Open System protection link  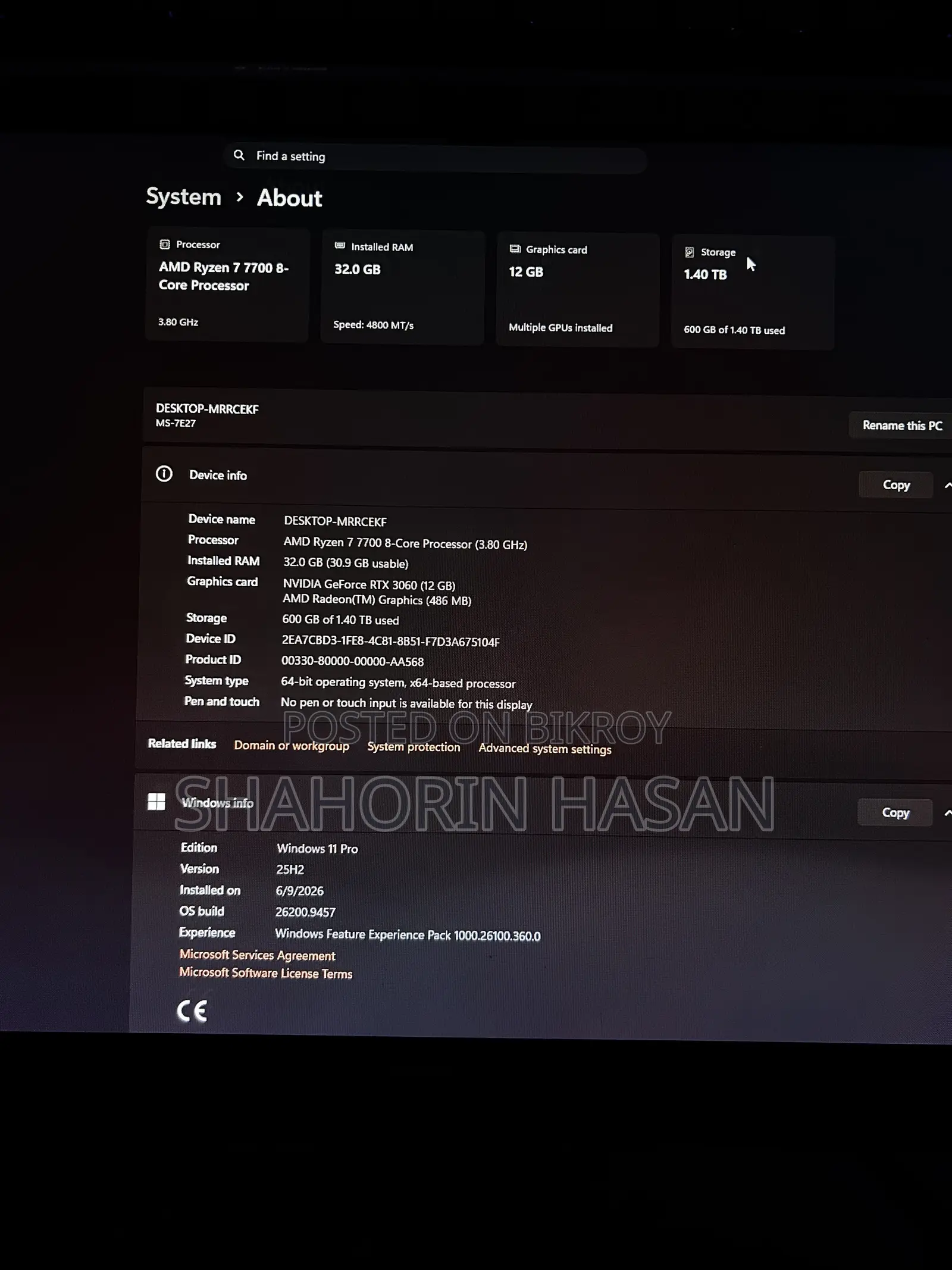pos(414,747)
